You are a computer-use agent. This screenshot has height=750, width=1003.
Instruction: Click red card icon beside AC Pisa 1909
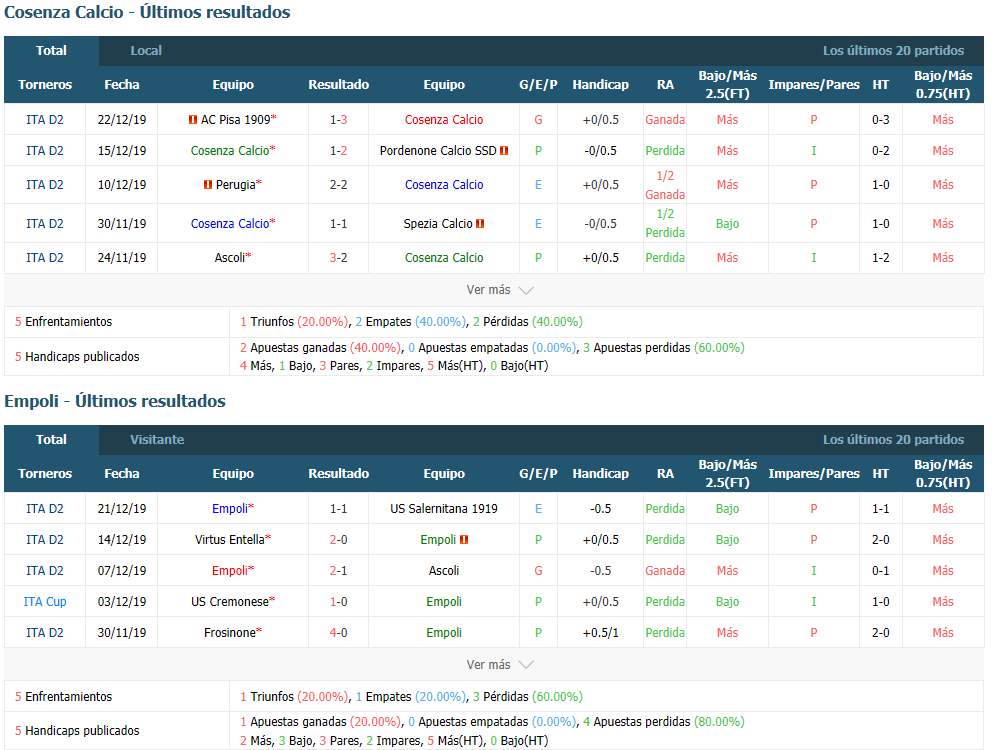point(193,120)
